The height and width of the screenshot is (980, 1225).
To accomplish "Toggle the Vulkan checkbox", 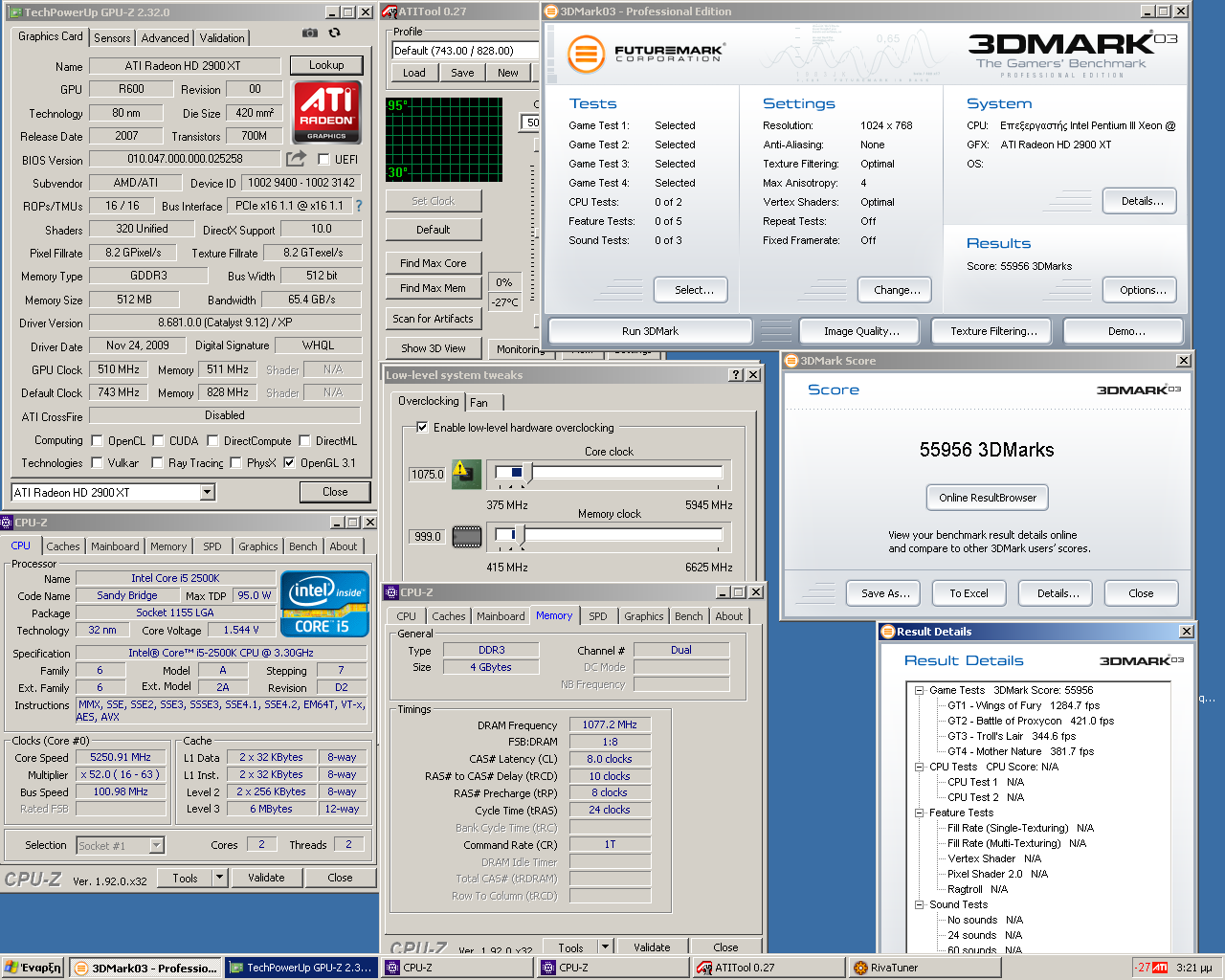I will click(97, 463).
